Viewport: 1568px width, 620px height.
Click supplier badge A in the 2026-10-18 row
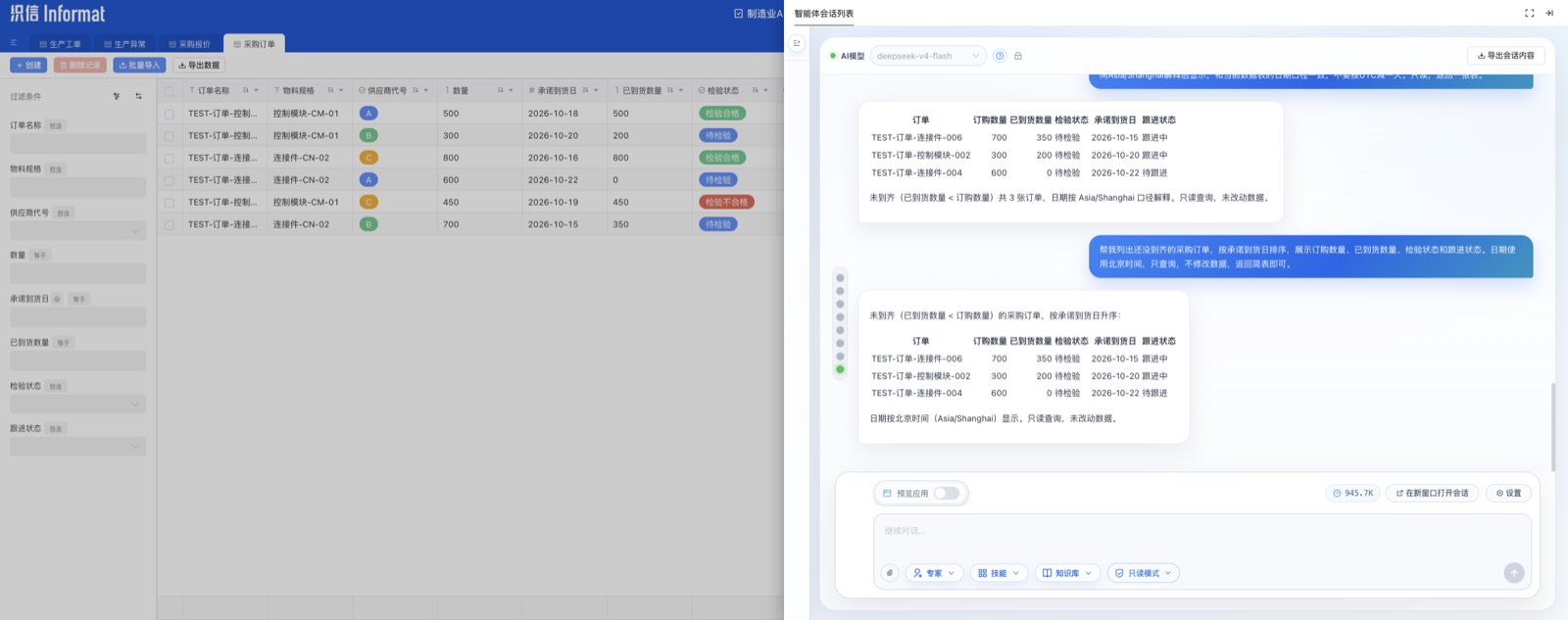point(368,114)
